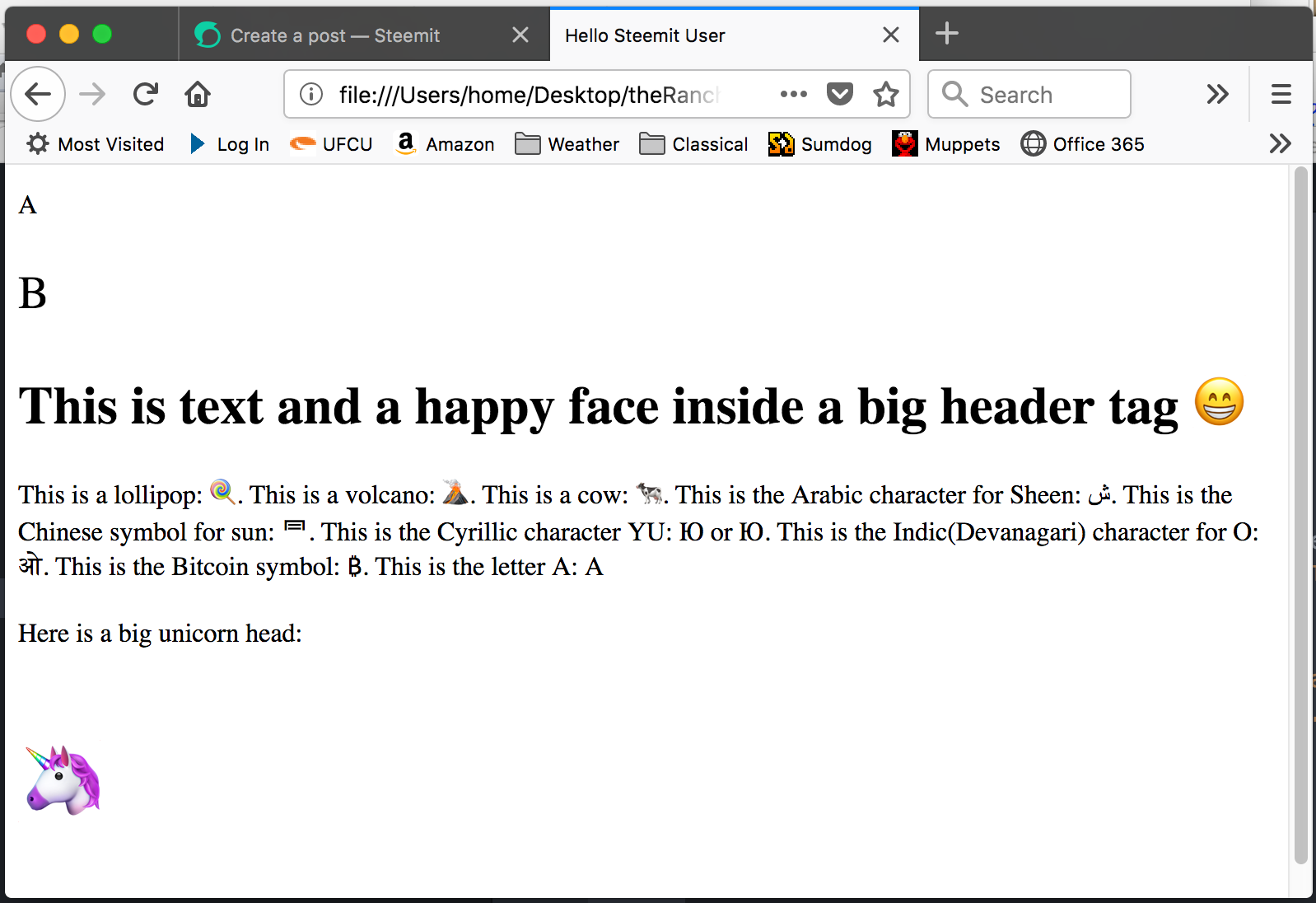Open the Log In bookmark
Viewport: 1316px width, 903px height.
230,144
